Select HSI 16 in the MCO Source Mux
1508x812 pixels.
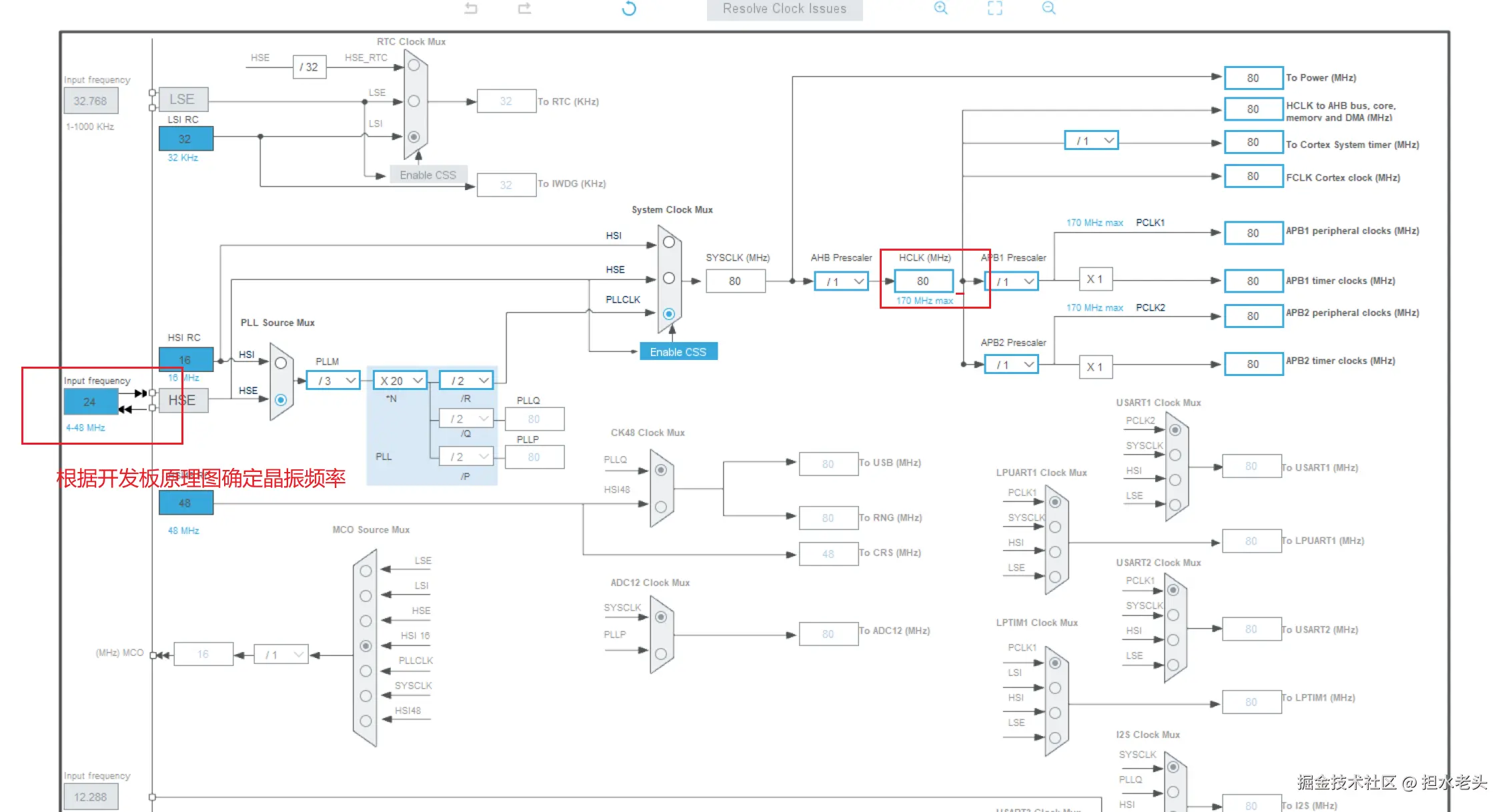pos(365,646)
